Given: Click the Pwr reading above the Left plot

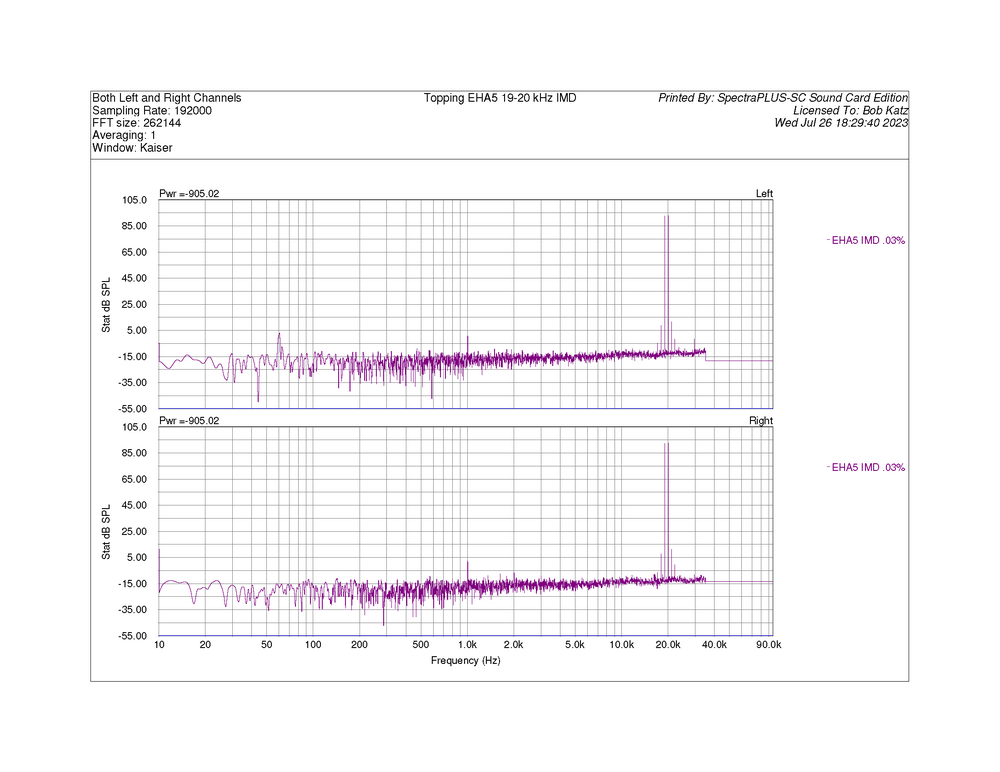Looking at the screenshot, I should 189,193.
